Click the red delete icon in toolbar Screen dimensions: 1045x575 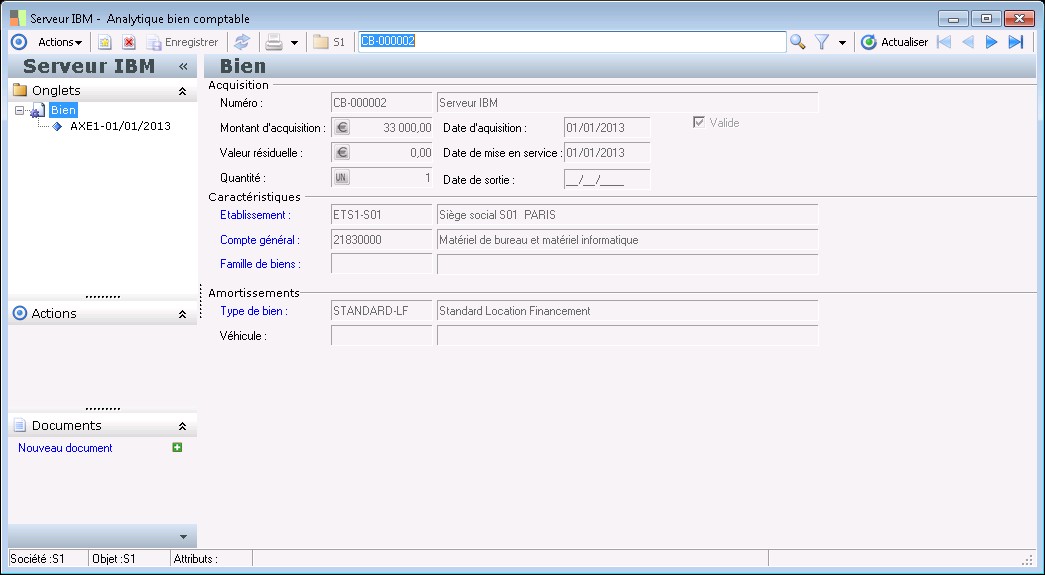(x=128, y=42)
